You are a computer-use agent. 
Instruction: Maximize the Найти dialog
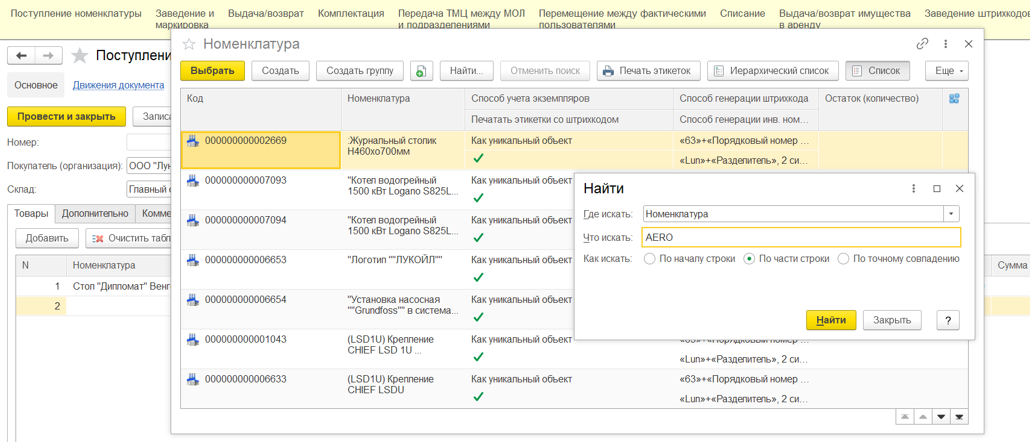click(937, 188)
